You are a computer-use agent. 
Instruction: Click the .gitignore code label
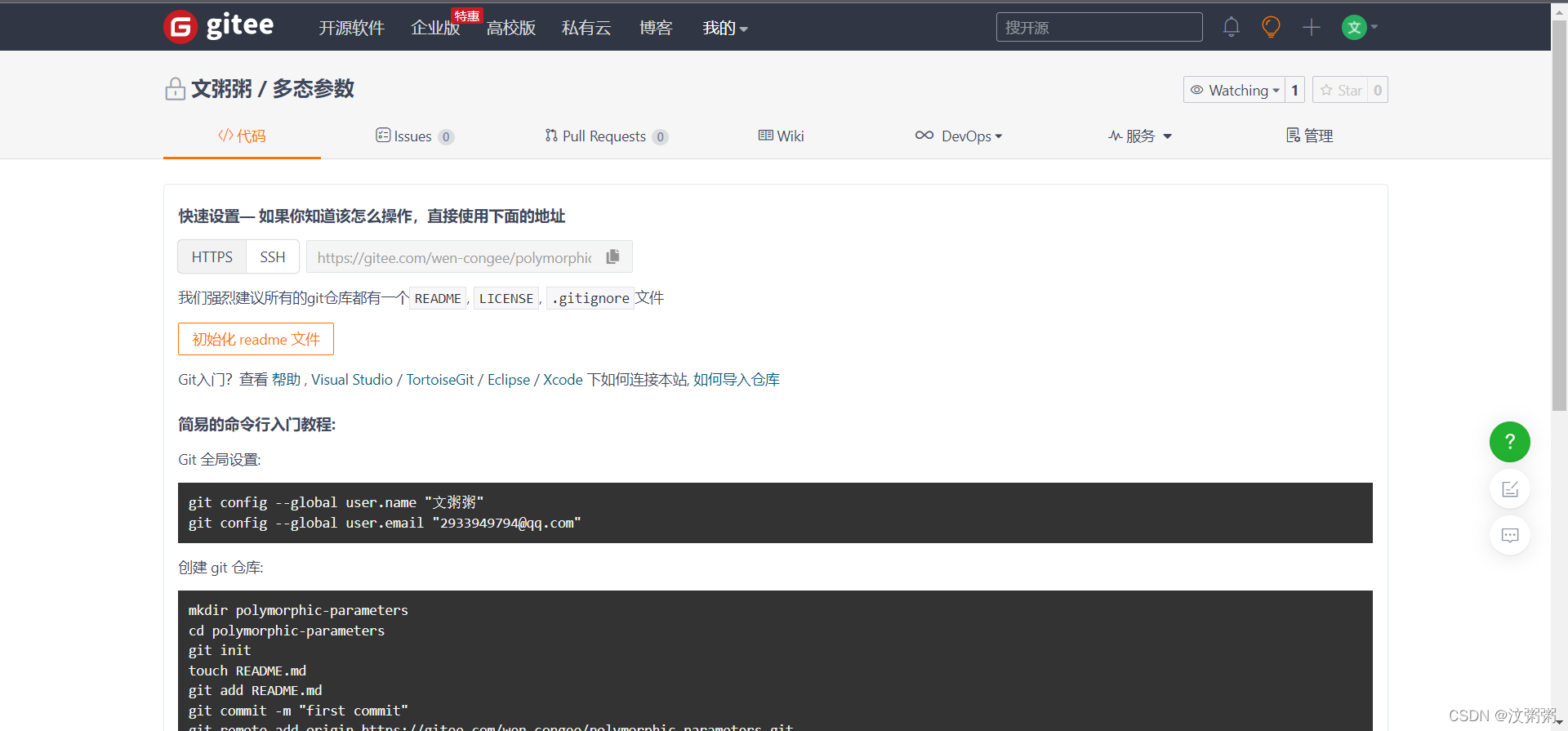pos(590,298)
